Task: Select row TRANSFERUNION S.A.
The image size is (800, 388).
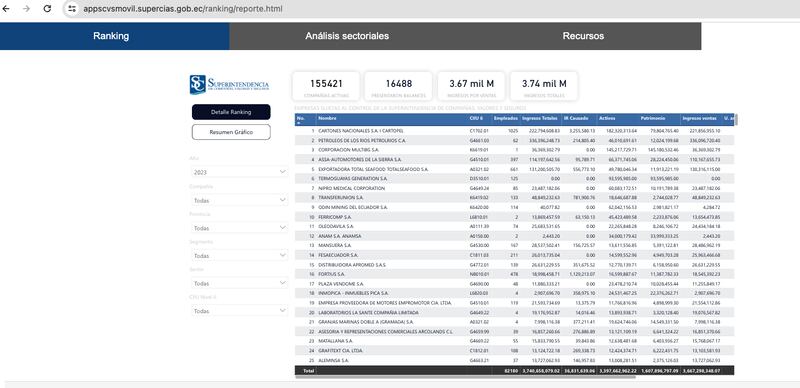Action: tap(514, 198)
